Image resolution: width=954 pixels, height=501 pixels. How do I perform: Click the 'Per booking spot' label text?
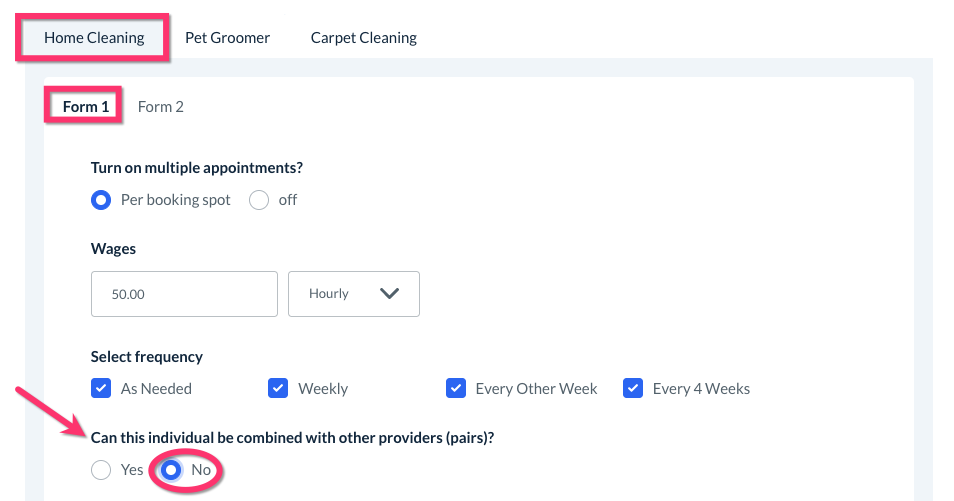(x=175, y=200)
